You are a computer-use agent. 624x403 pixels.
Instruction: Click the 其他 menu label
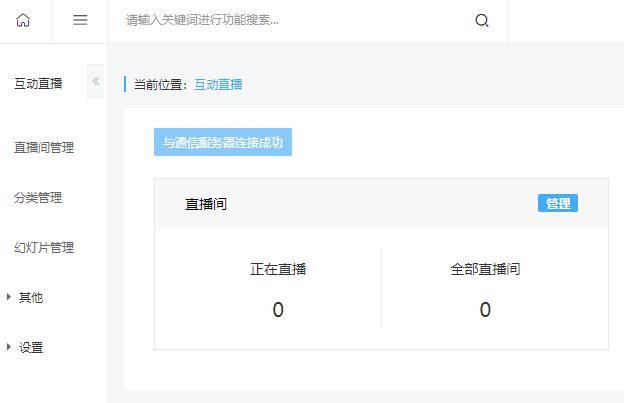[31, 297]
